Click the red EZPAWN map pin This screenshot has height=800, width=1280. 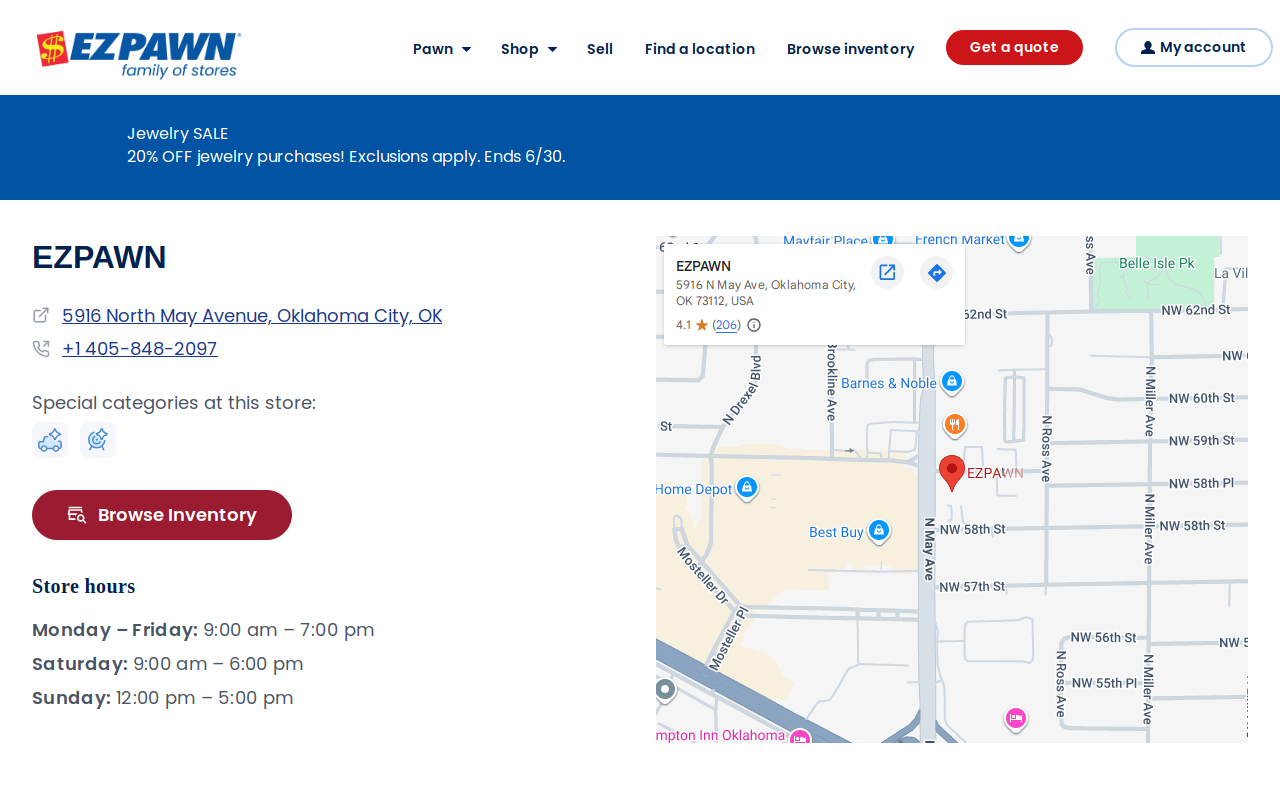(952, 472)
